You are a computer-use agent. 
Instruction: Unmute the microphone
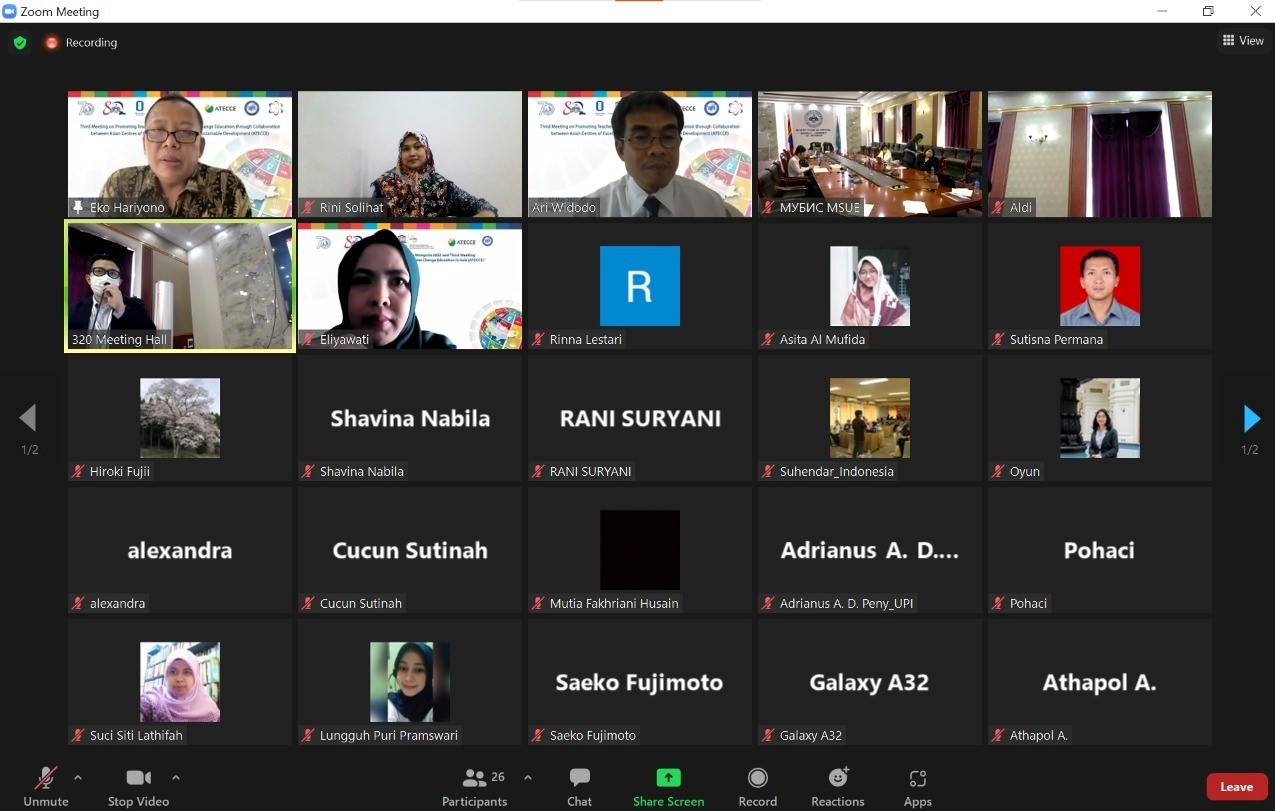(46, 787)
